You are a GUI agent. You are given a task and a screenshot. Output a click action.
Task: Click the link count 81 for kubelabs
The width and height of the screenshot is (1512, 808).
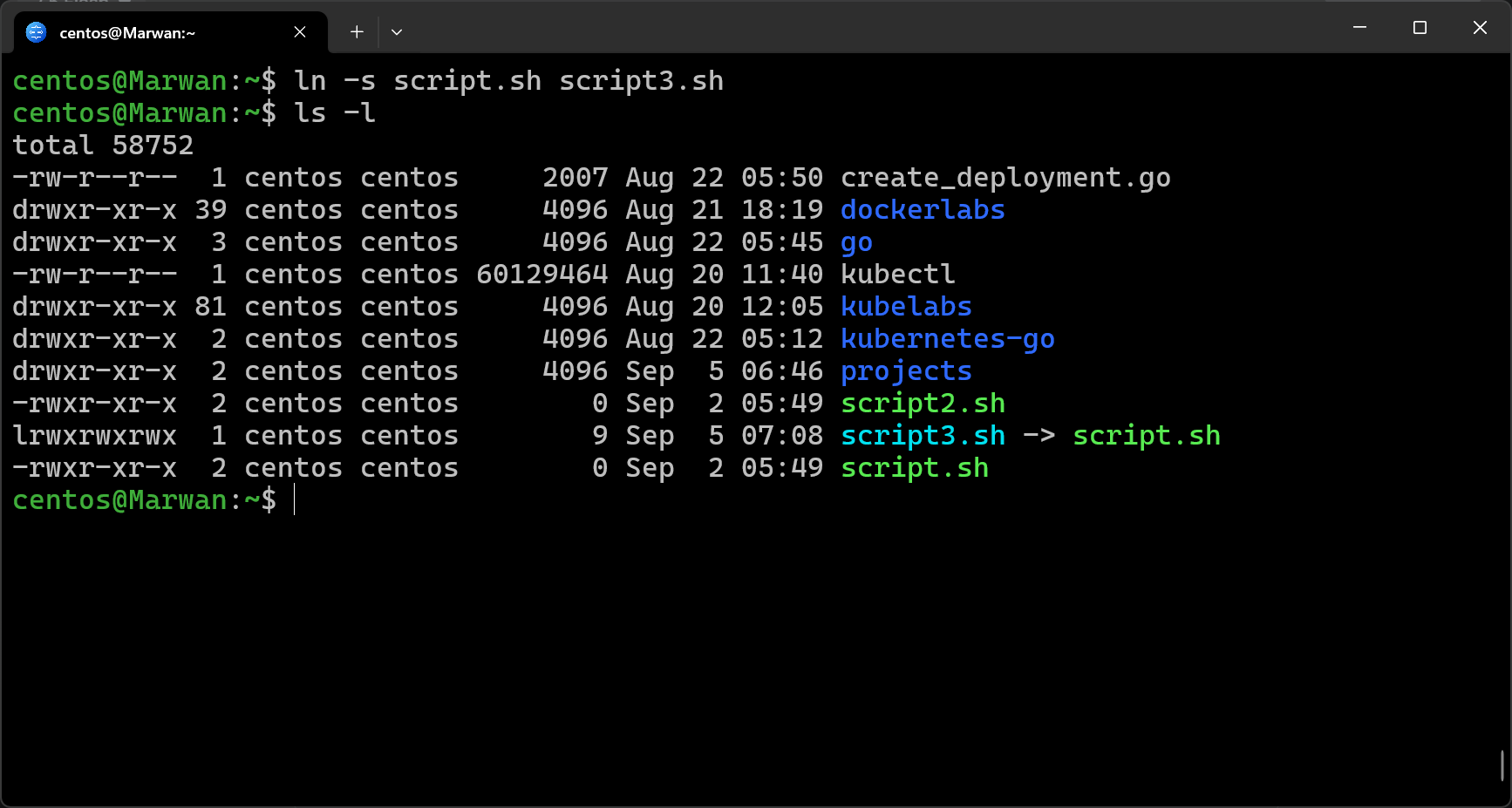[x=210, y=307]
